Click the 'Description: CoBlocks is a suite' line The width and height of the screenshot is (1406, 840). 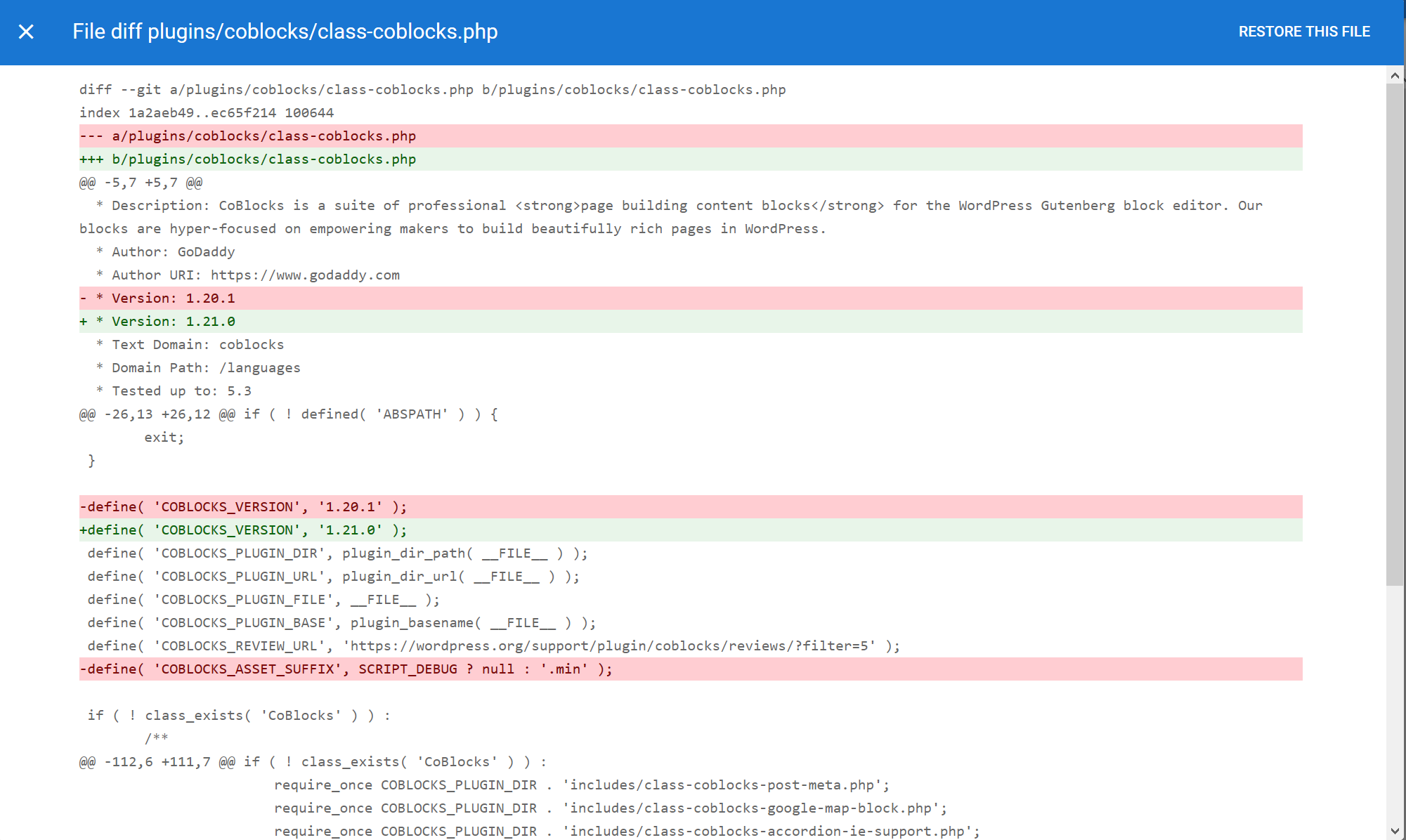coord(679,205)
